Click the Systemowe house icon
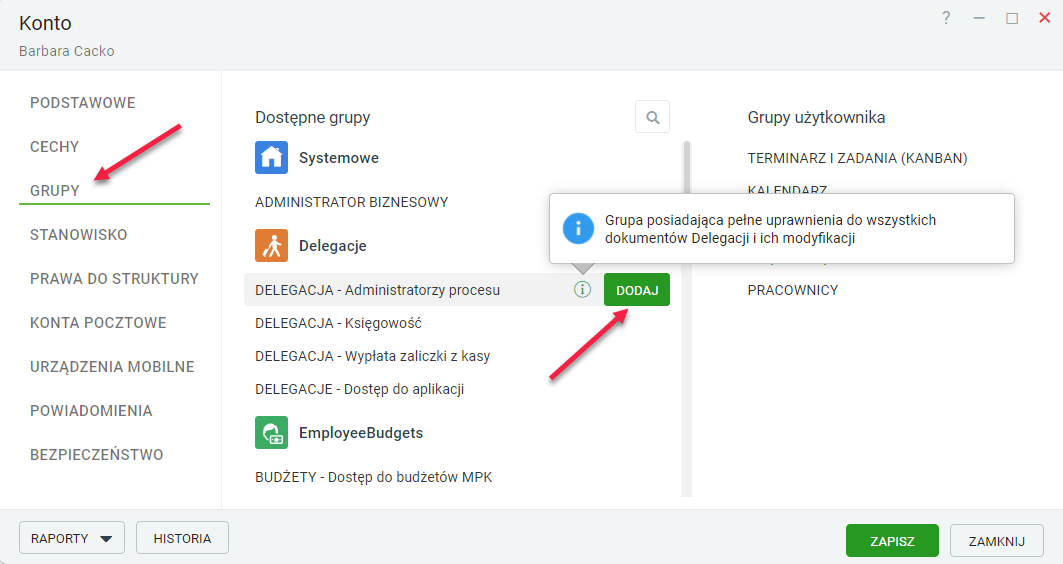Image resolution: width=1063 pixels, height=564 pixels. coord(271,157)
